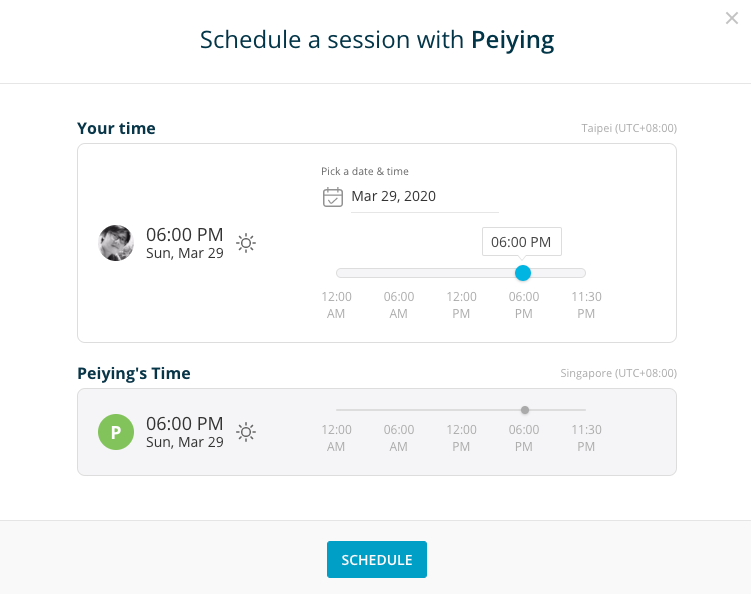The width and height of the screenshot is (751, 594).
Task: Select 12:00 PM on your time slider
Action: pyautogui.click(x=461, y=305)
